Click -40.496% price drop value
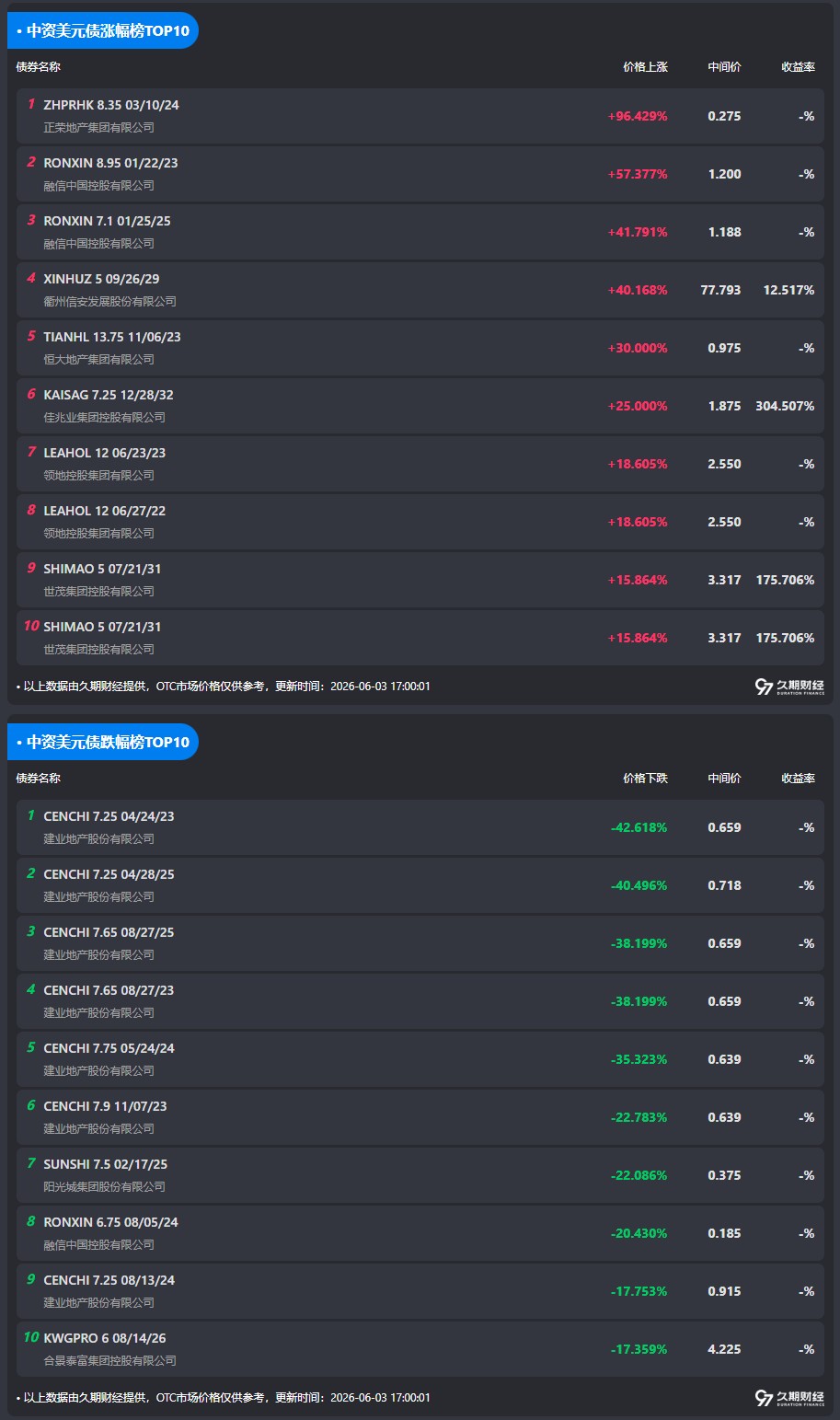Image resolution: width=840 pixels, height=1420 pixels. (639, 885)
